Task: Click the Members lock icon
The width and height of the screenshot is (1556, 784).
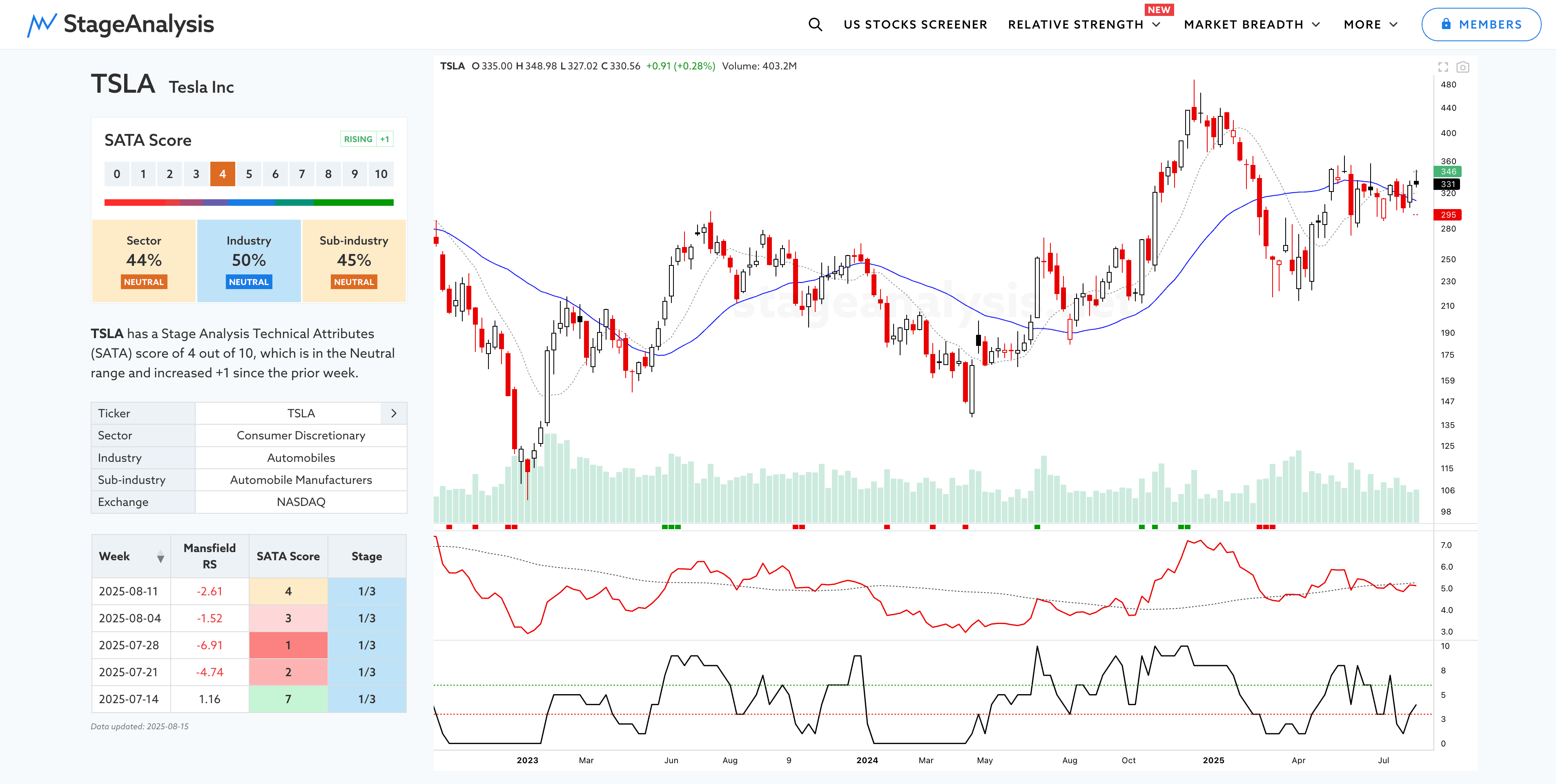Action: tap(1446, 24)
